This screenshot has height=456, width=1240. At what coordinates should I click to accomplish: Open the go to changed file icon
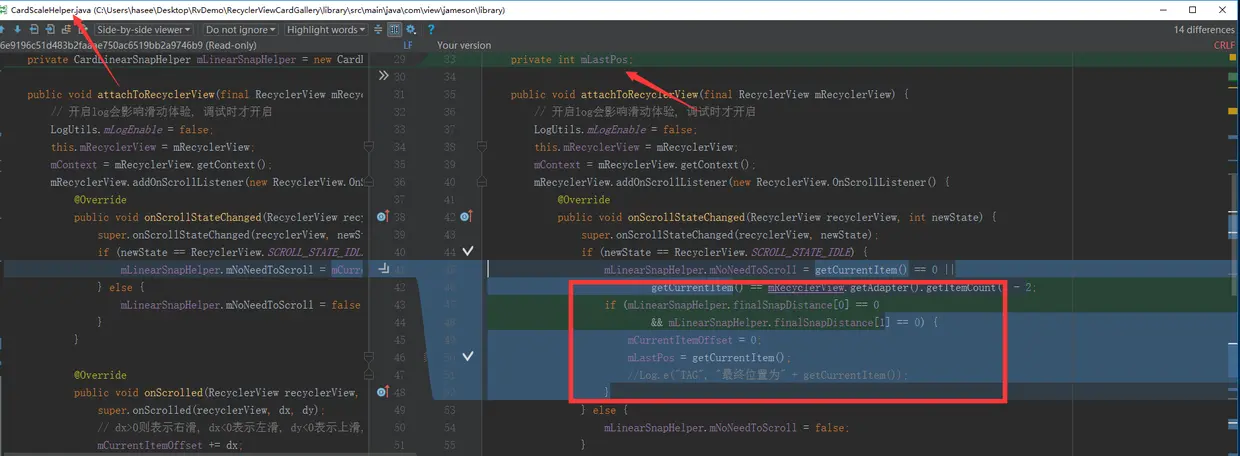point(66,30)
